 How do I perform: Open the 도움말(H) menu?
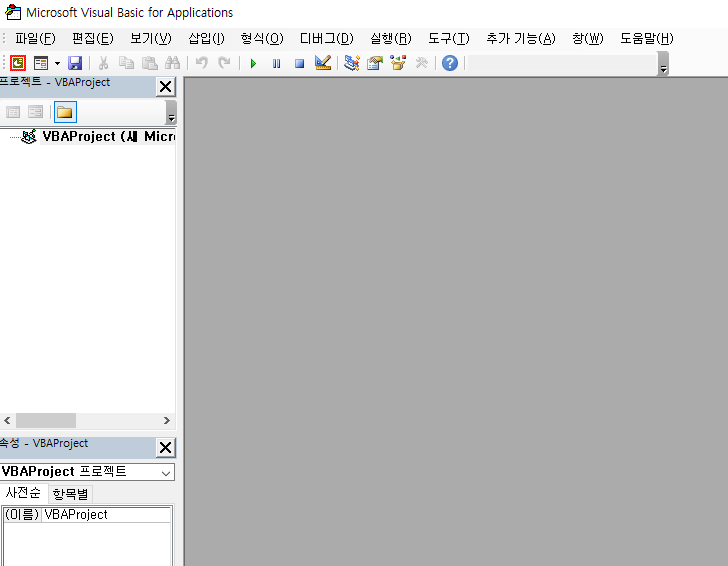[x=646, y=39]
